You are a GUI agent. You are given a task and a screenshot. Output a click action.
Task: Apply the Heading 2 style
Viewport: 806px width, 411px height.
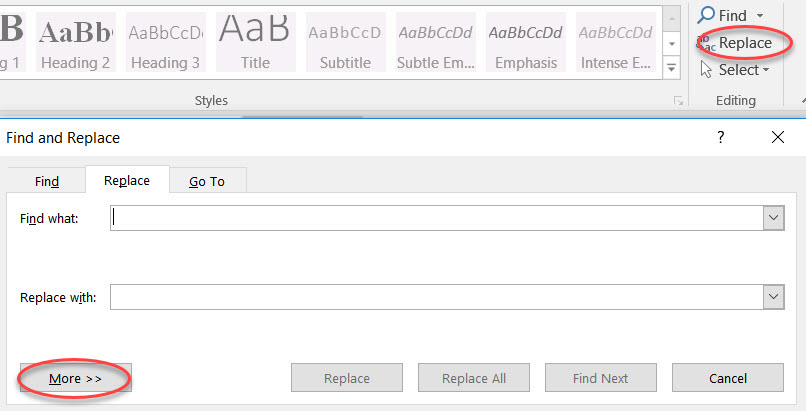76,42
